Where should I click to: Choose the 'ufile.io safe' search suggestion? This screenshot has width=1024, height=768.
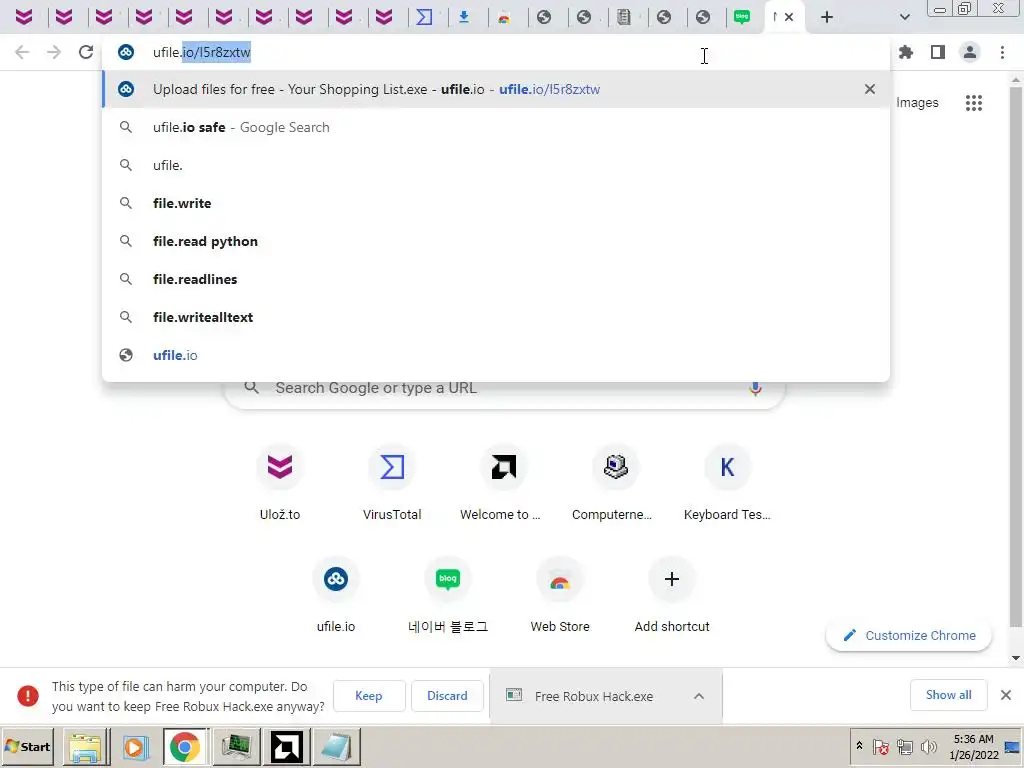pos(496,127)
